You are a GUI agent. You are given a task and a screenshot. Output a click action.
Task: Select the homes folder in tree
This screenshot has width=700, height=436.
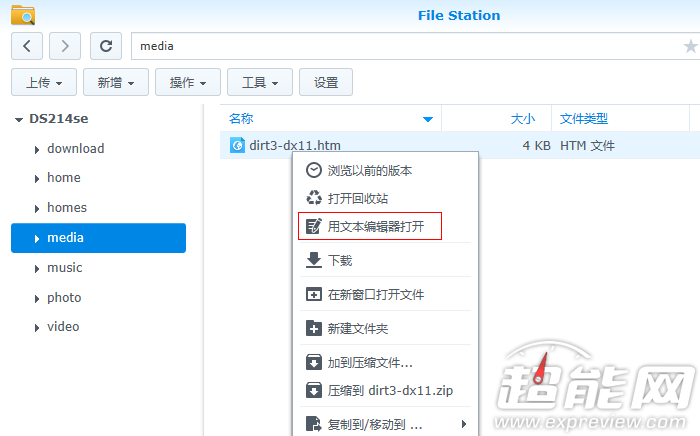tap(67, 208)
